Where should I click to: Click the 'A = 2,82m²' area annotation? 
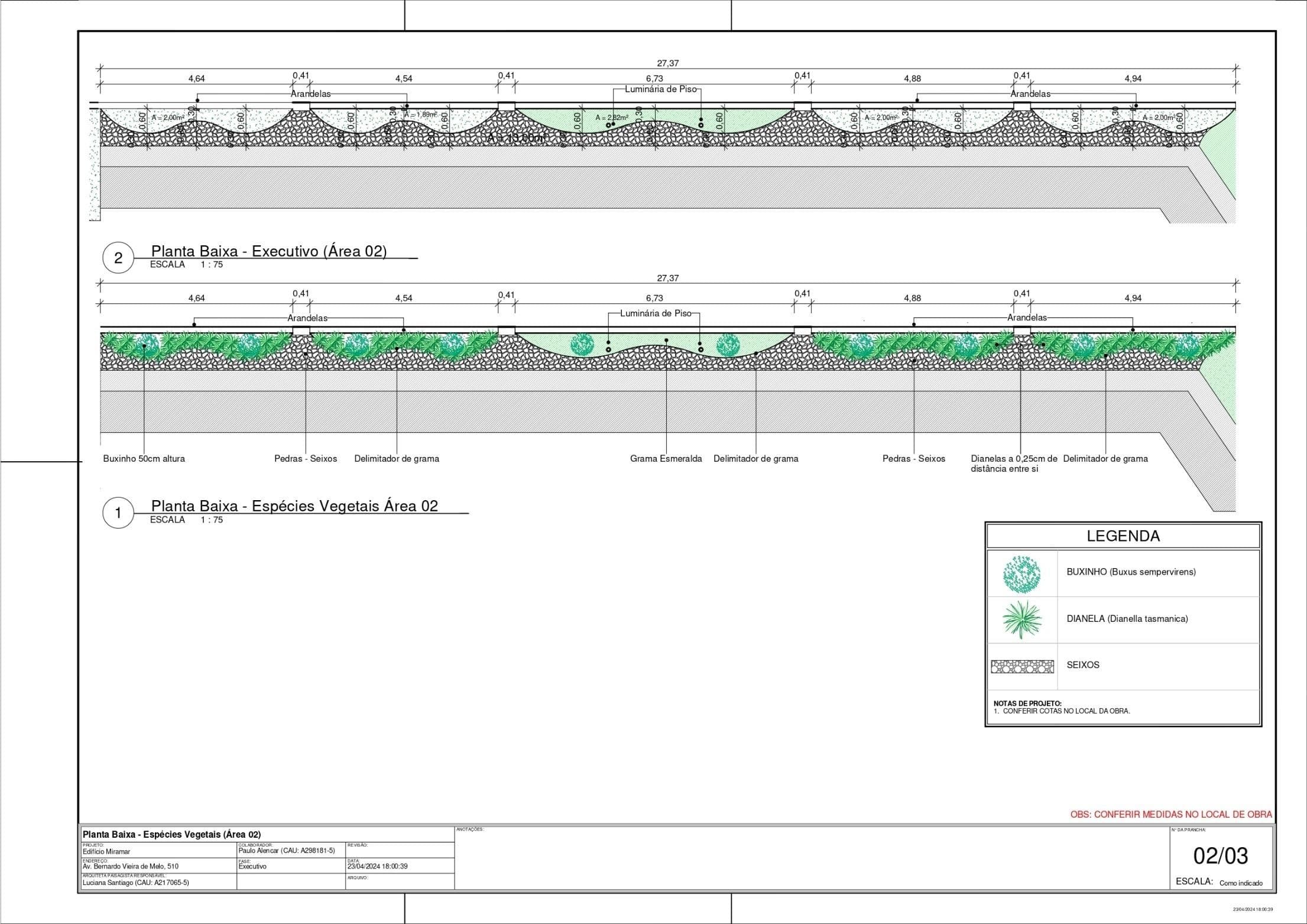611,118
